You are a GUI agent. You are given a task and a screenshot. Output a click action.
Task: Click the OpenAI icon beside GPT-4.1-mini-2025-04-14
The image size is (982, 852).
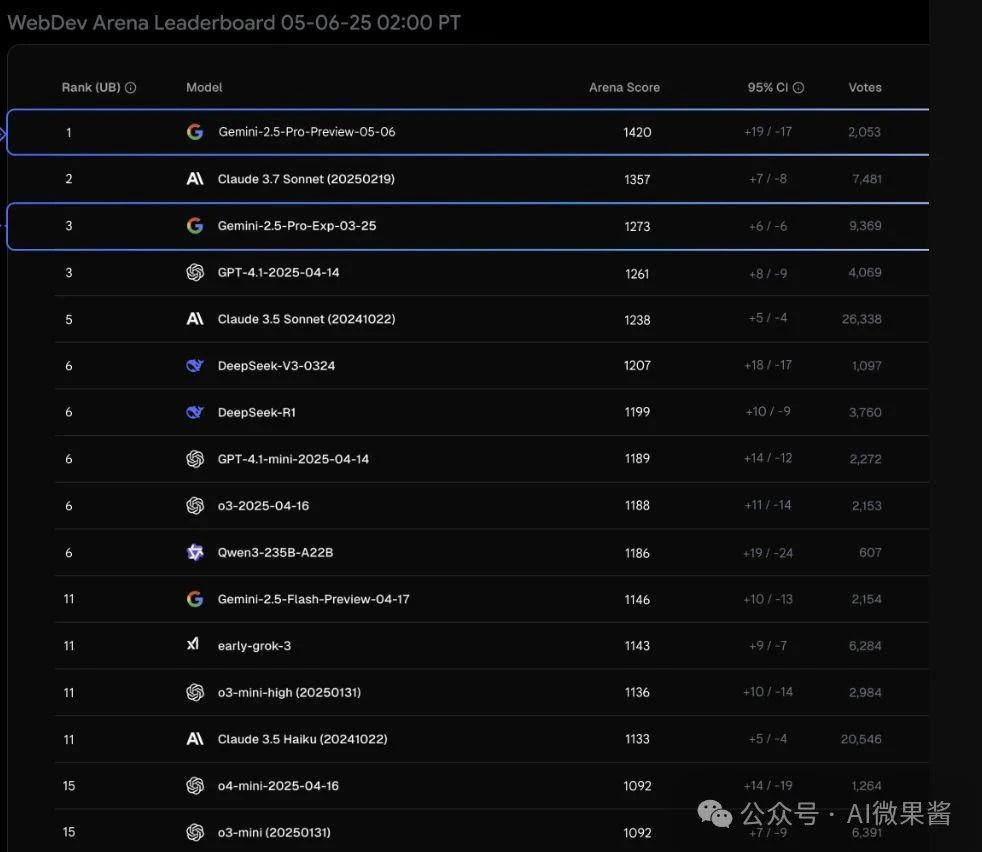[195, 459]
